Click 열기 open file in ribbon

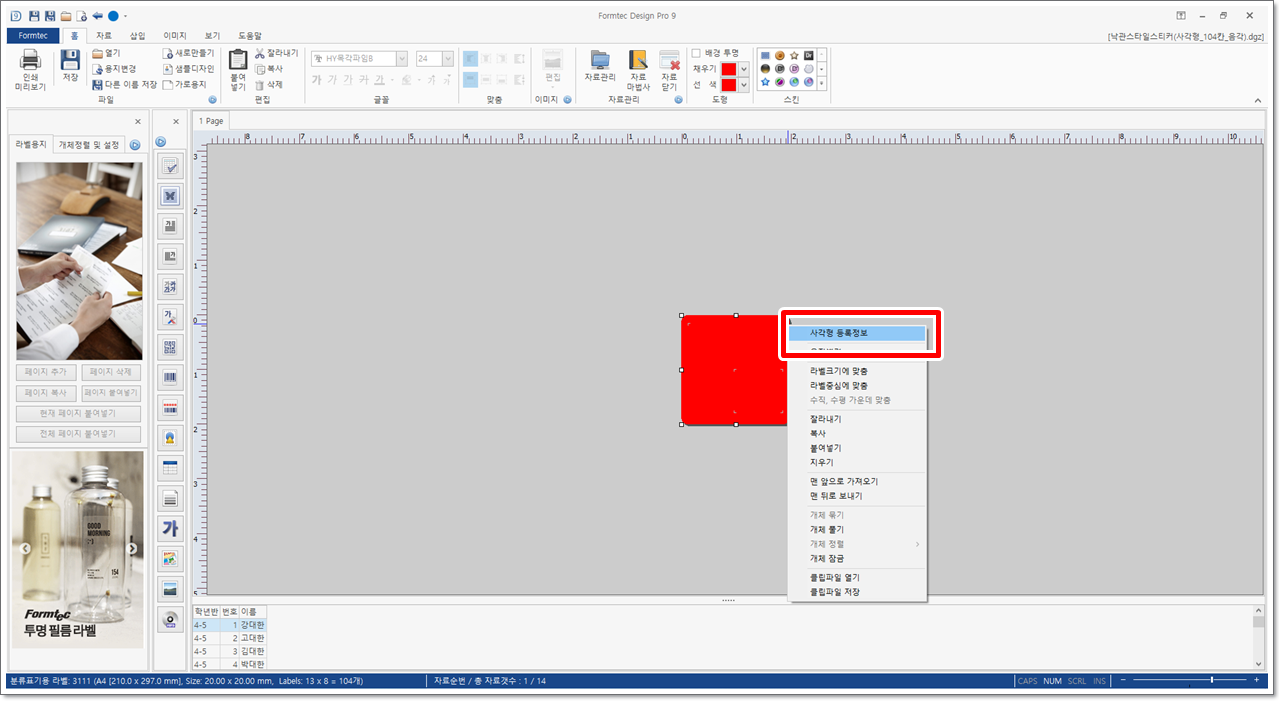[x=105, y=53]
